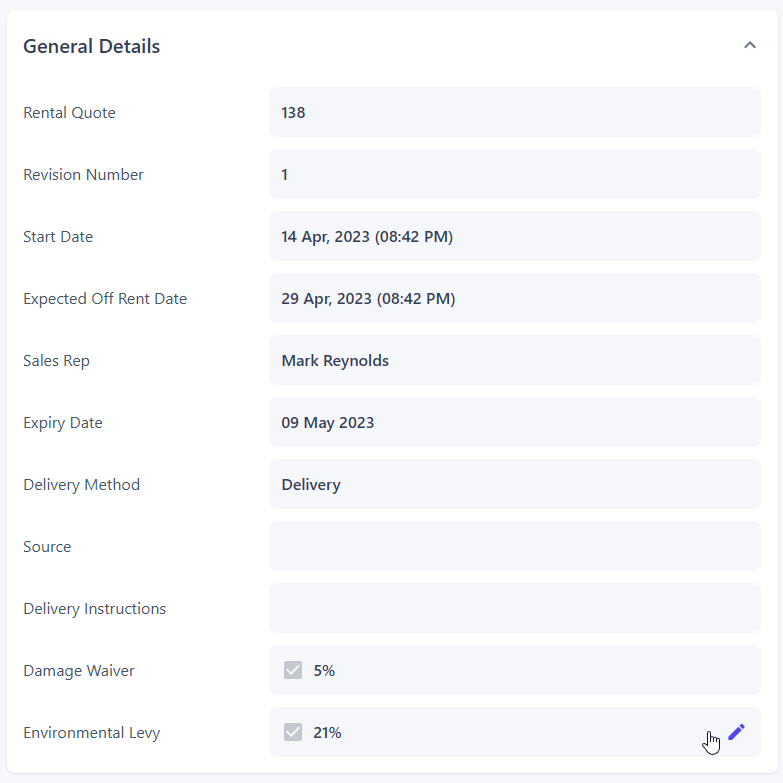
Task: Select the field showing 09 May 2023
Action: (514, 422)
